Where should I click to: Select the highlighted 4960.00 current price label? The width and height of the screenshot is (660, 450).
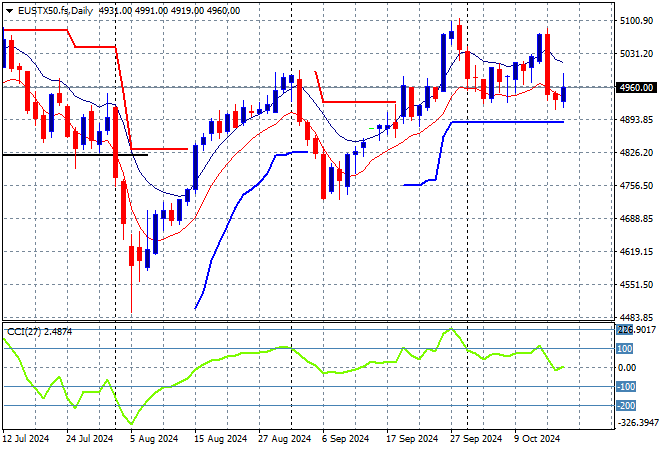pos(637,87)
